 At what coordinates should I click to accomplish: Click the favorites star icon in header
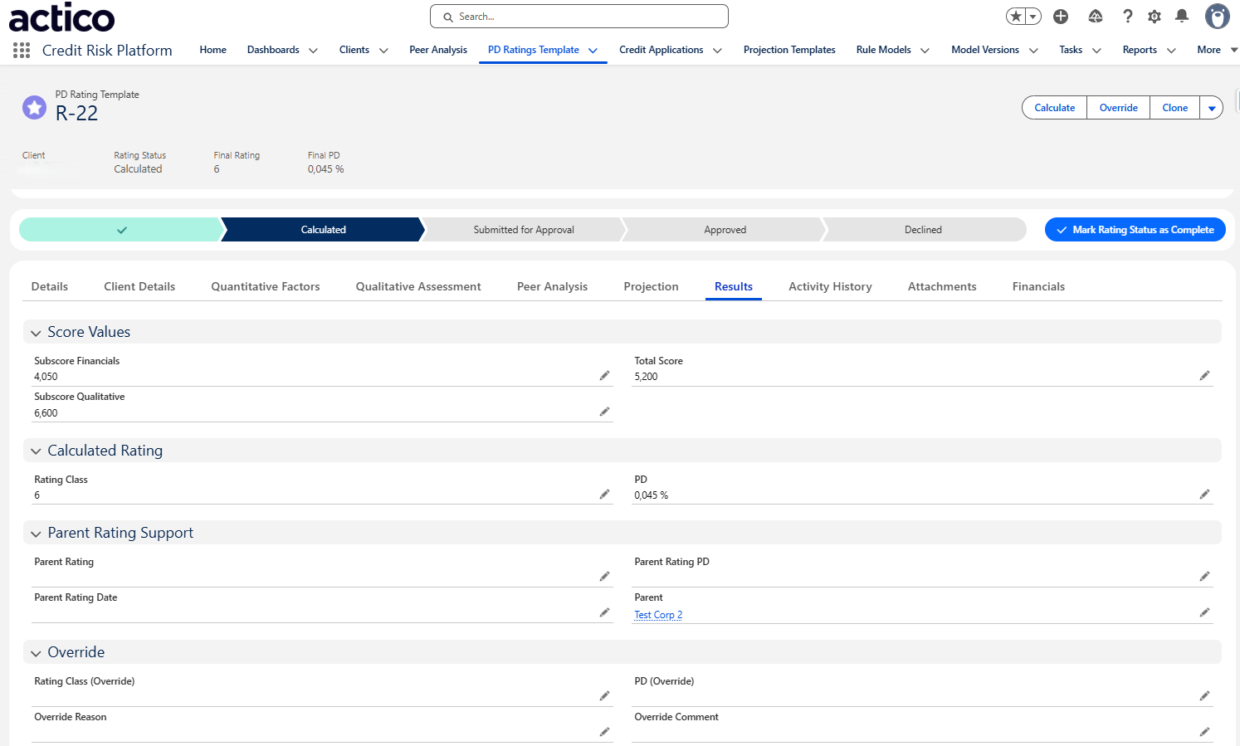1017,17
